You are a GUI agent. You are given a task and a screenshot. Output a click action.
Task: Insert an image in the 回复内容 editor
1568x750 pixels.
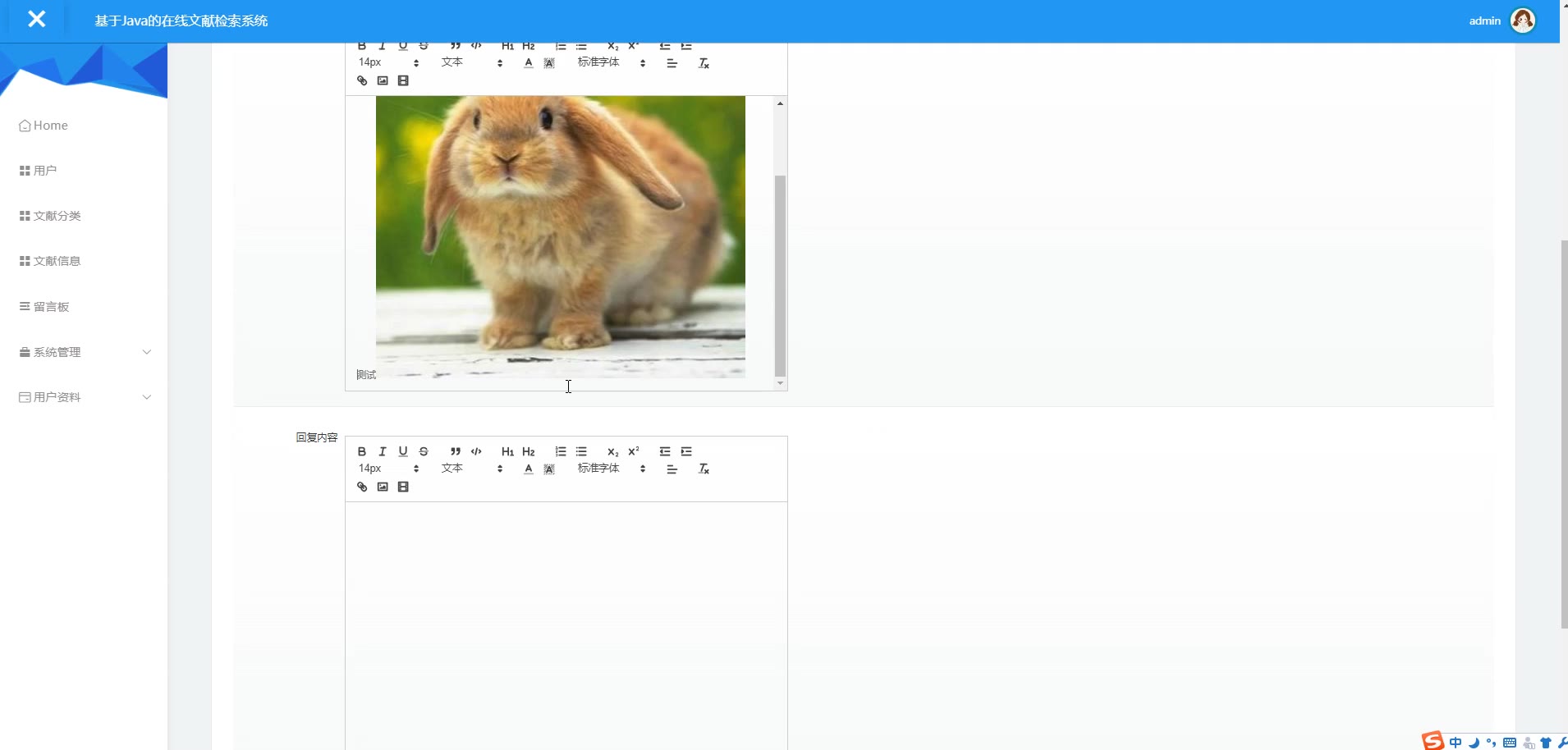coord(383,487)
